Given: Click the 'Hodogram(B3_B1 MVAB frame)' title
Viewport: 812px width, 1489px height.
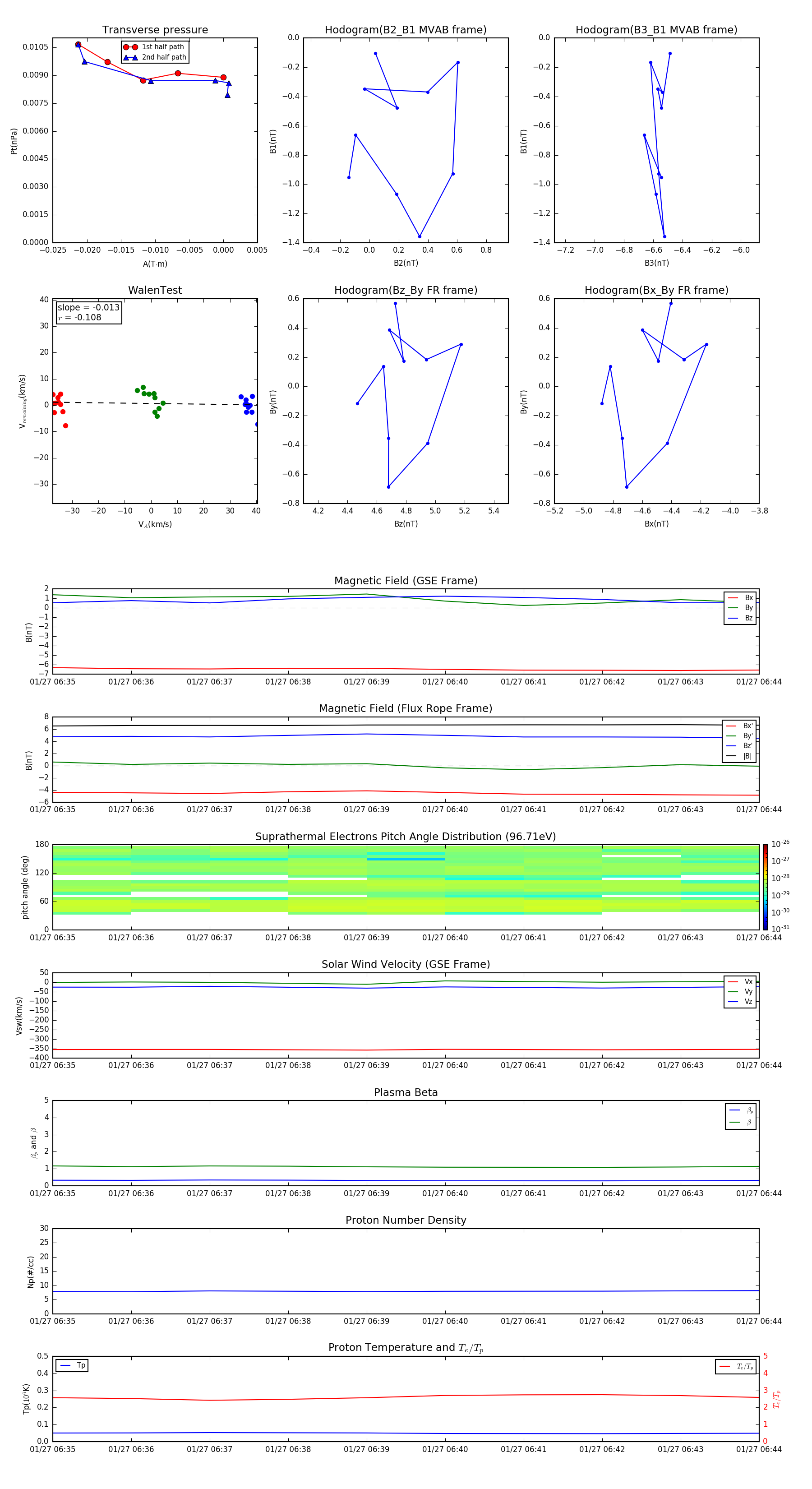Looking at the screenshot, I should pyautogui.click(x=656, y=30).
